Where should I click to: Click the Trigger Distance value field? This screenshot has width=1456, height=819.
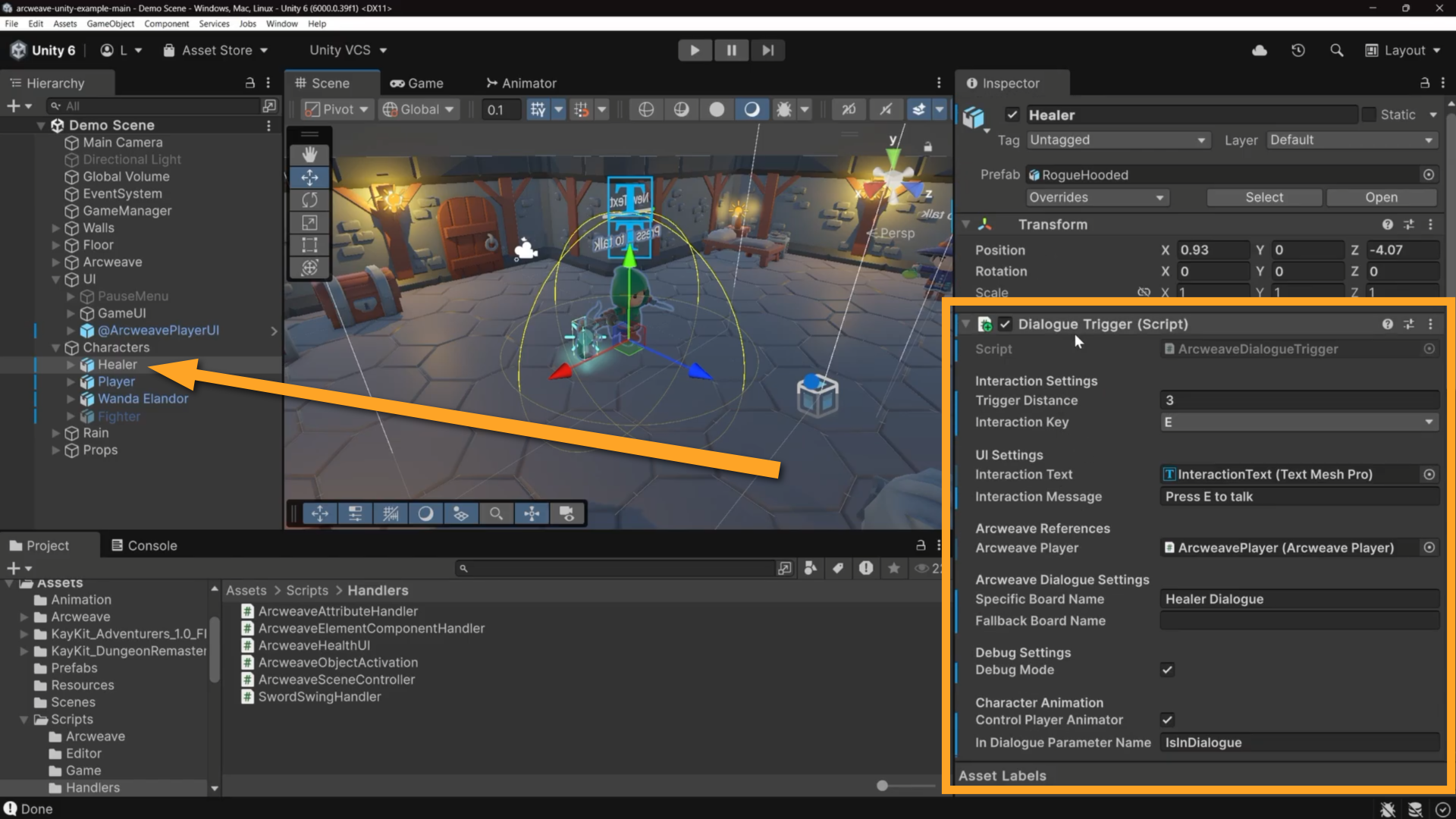pyautogui.click(x=1299, y=400)
